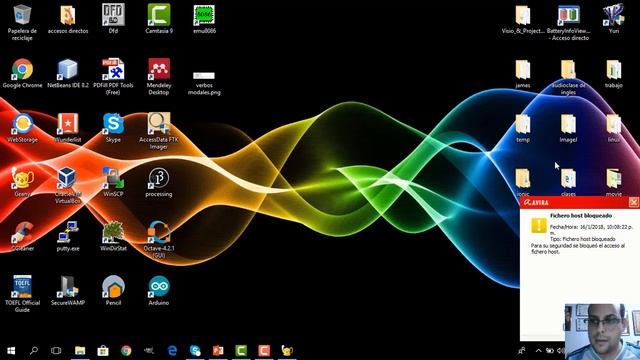Open the WinDirStat shortcut
Viewport: 640px width, 360px height.
[113, 236]
